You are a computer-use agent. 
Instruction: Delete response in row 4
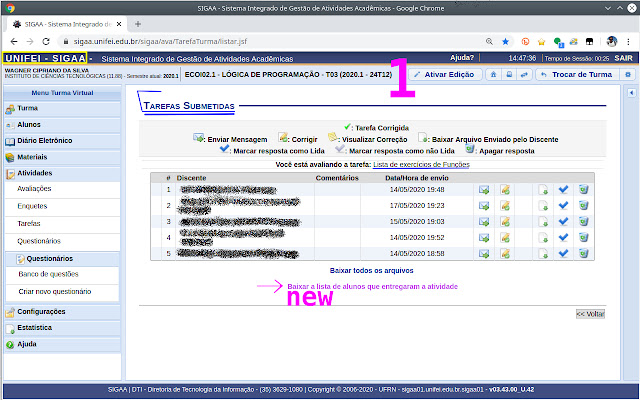584,238
